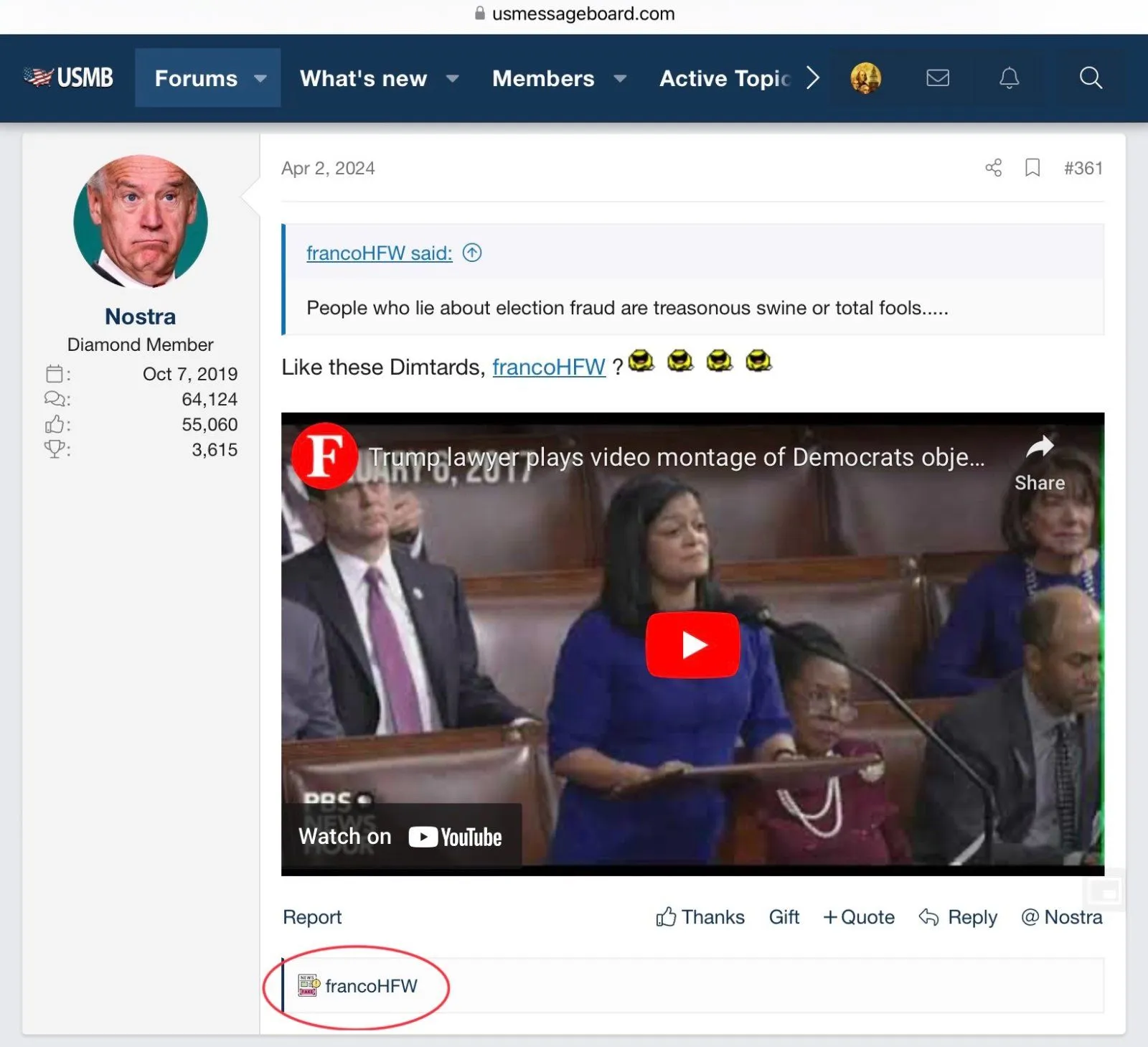
Task: Open the alerts bell icon
Action: [1009, 78]
